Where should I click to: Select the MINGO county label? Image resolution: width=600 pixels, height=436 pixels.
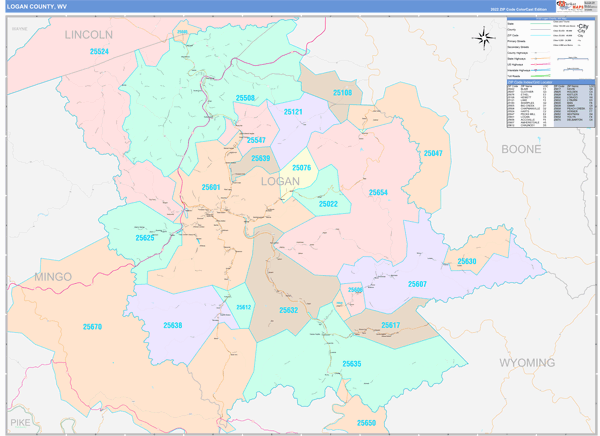click(53, 276)
